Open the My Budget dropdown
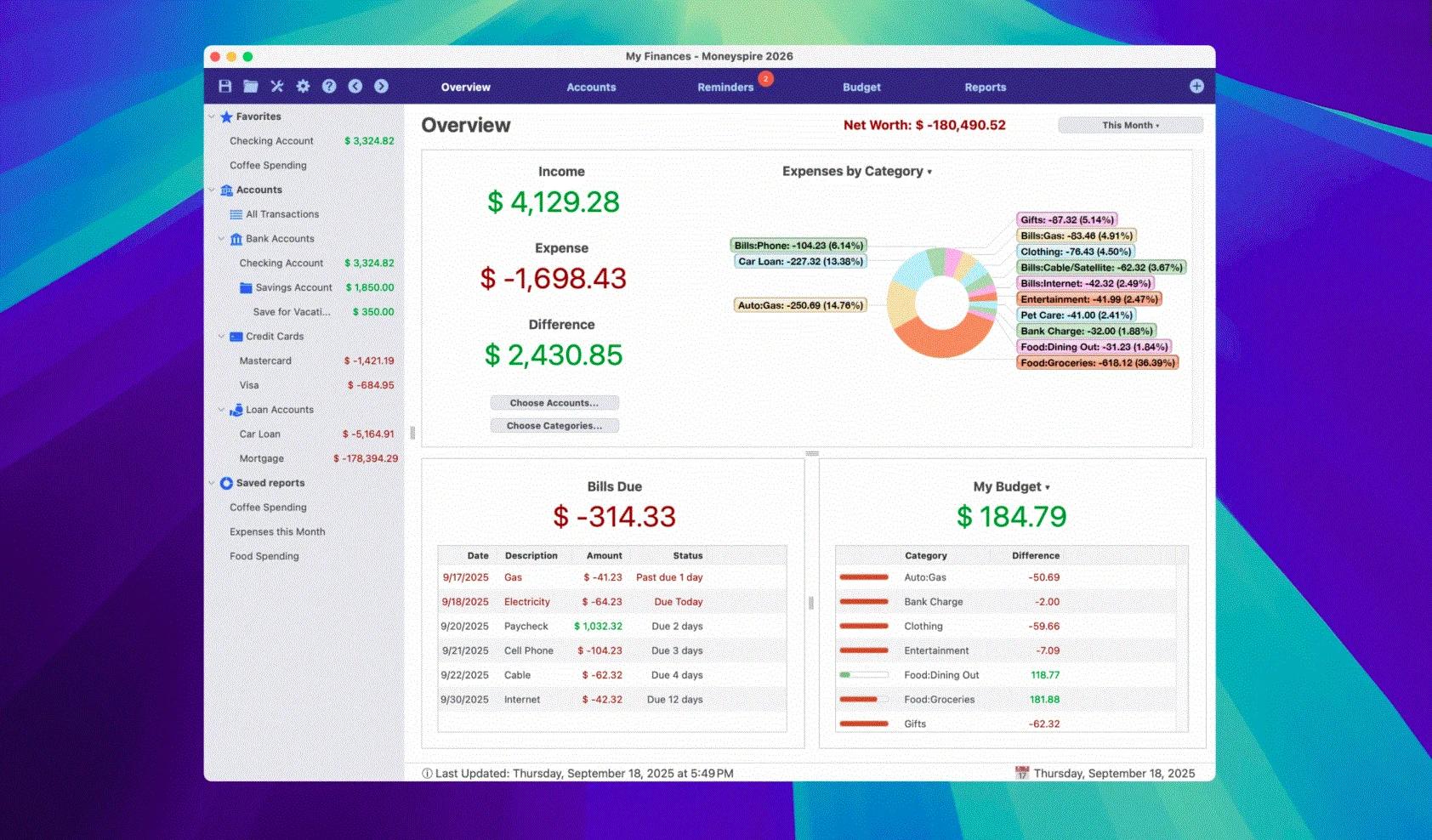Screen dimensions: 1432x840 pyautogui.click(x=1011, y=486)
